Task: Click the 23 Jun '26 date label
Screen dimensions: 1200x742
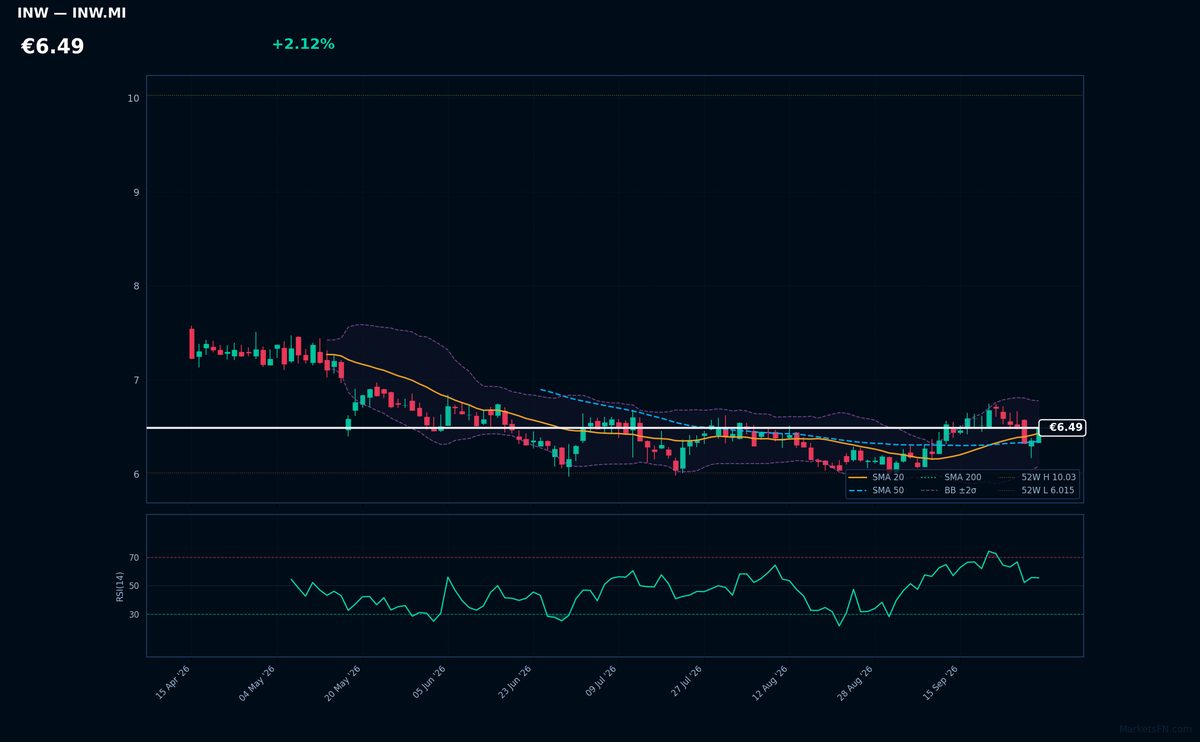Action: (x=514, y=682)
